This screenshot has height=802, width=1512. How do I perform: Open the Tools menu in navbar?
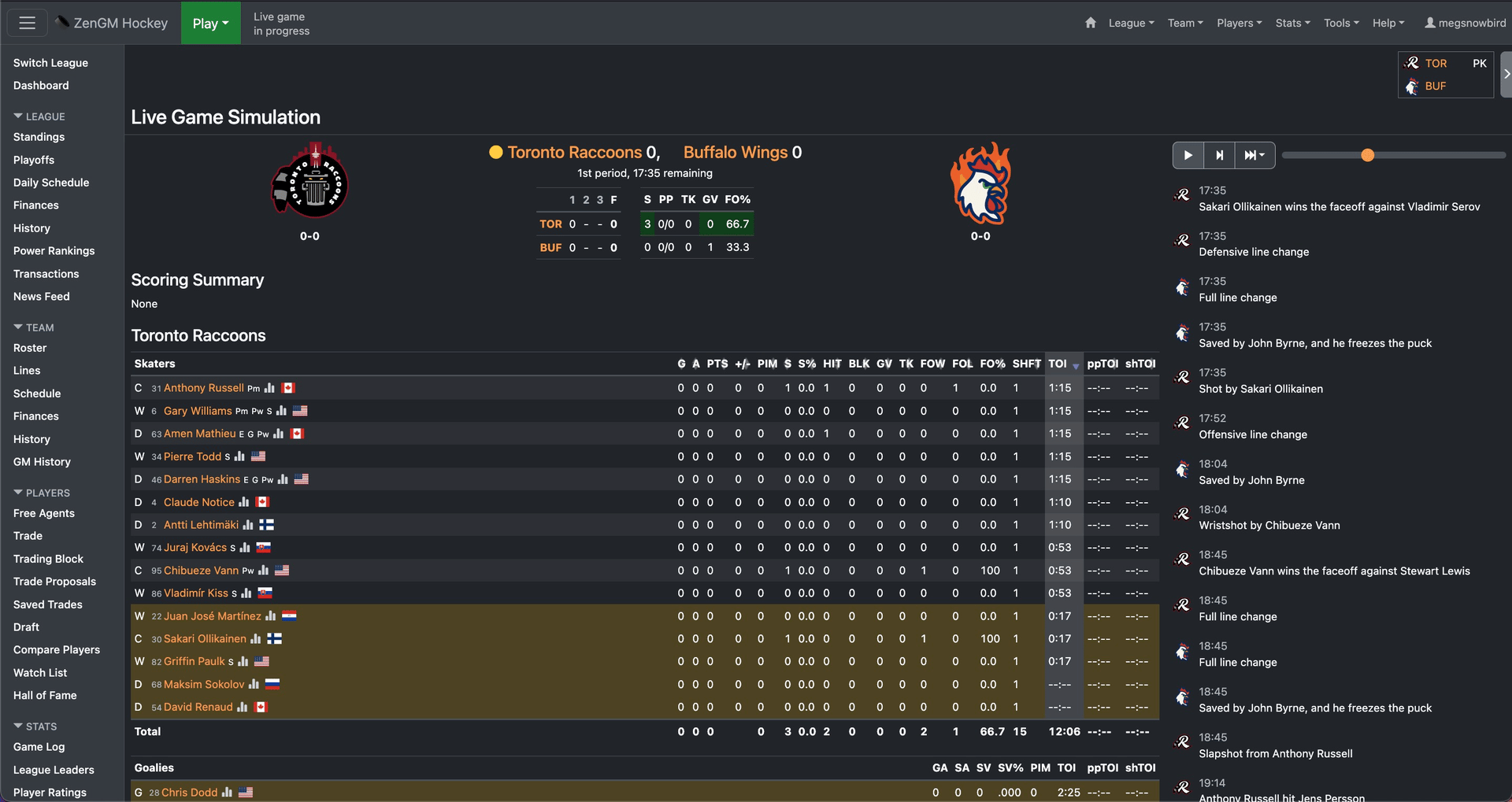click(x=1341, y=23)
